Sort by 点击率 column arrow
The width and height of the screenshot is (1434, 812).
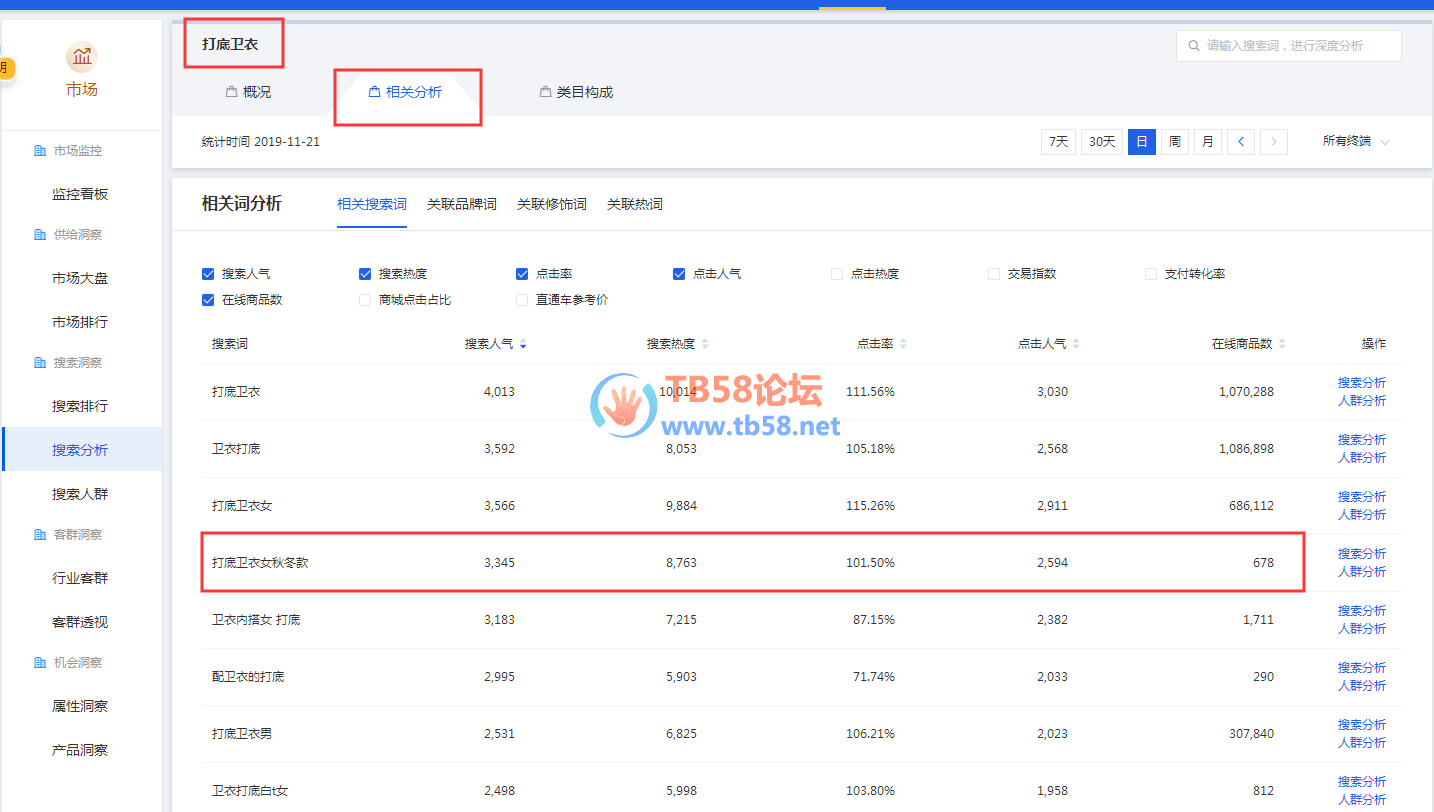[903, 344]
